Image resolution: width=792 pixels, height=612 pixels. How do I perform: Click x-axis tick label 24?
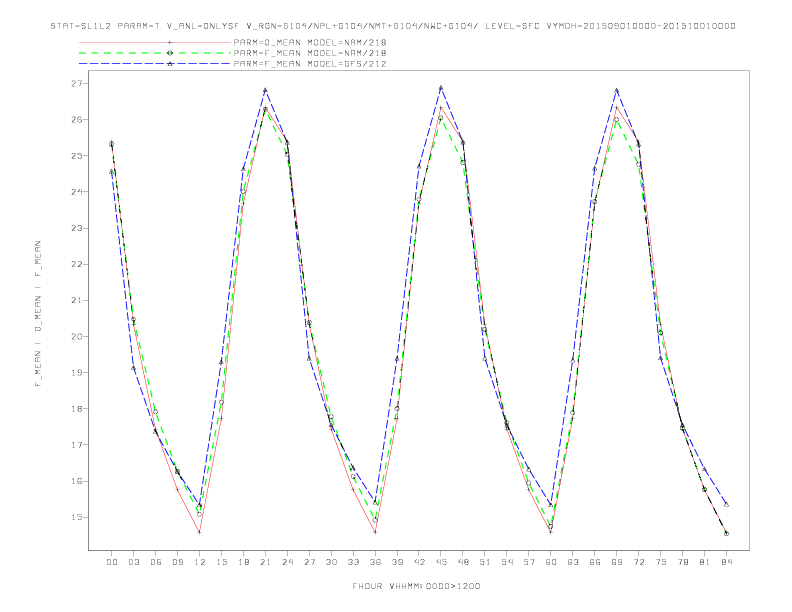coord(287,562)
